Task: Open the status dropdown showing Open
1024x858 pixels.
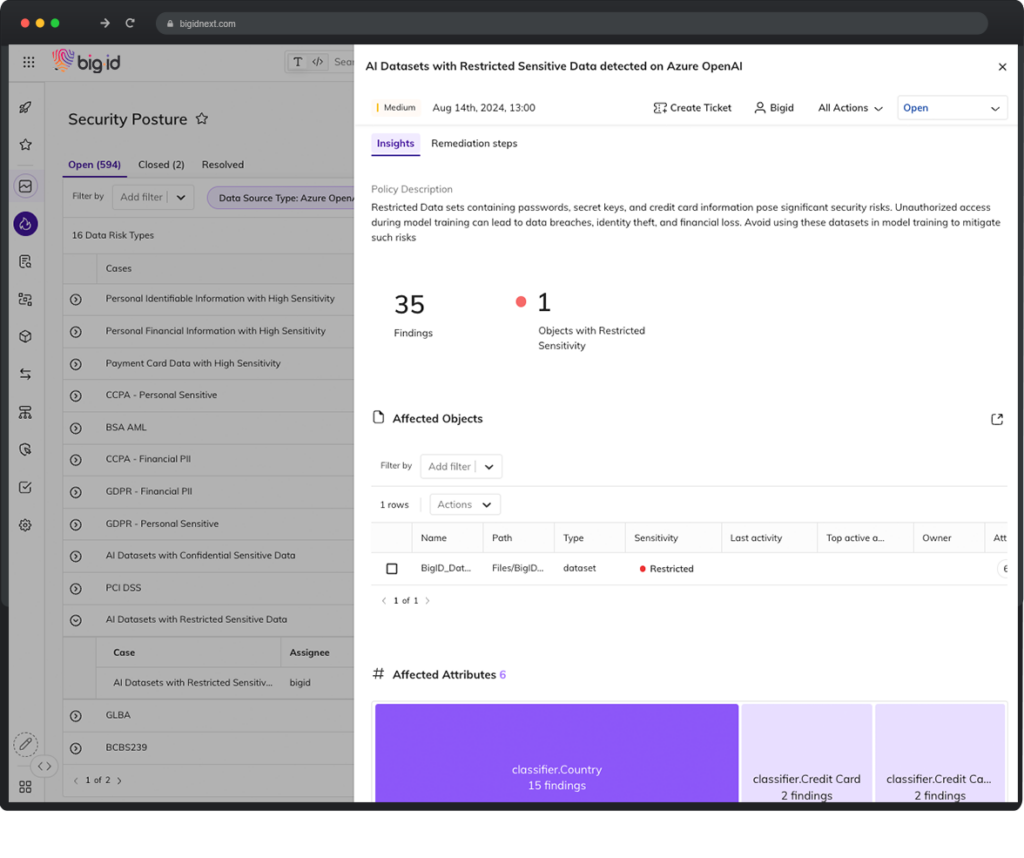Action: tap(952, 108)
